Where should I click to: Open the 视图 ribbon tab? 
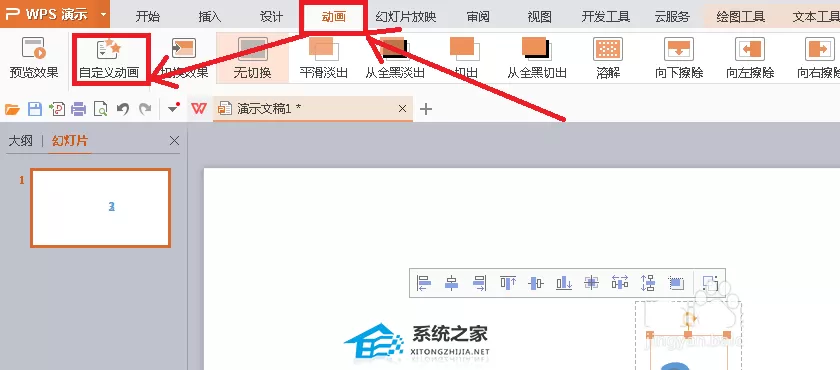tap(539, 17)
